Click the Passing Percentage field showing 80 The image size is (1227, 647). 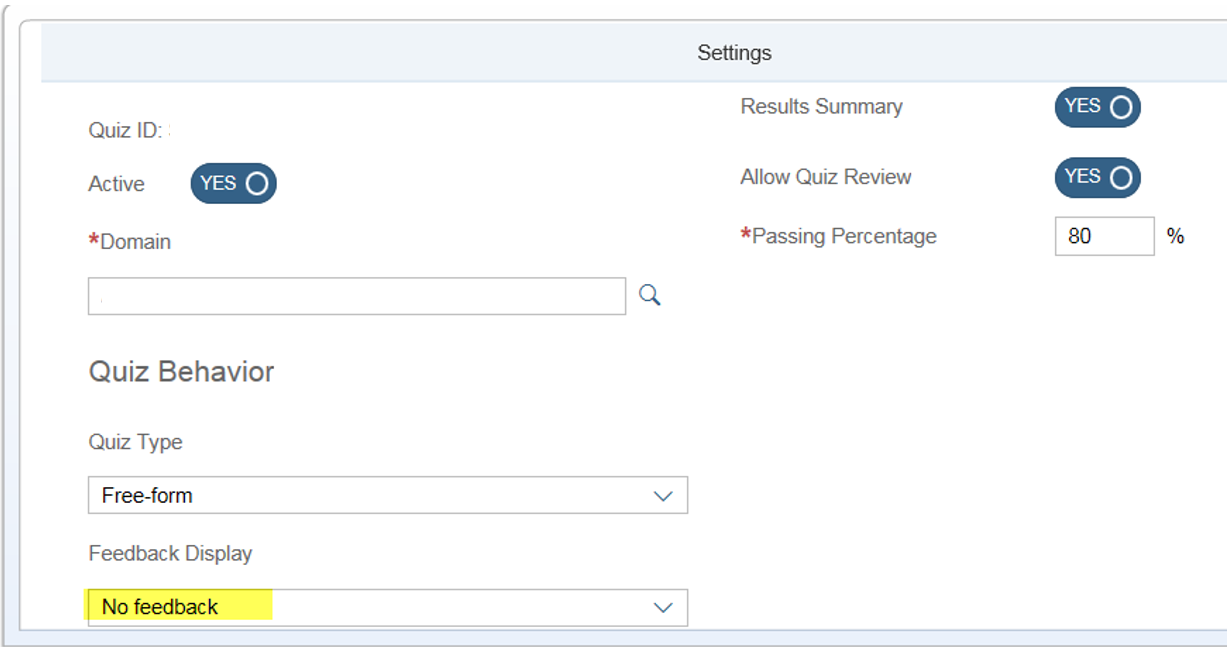click(x=1105, y=236)
